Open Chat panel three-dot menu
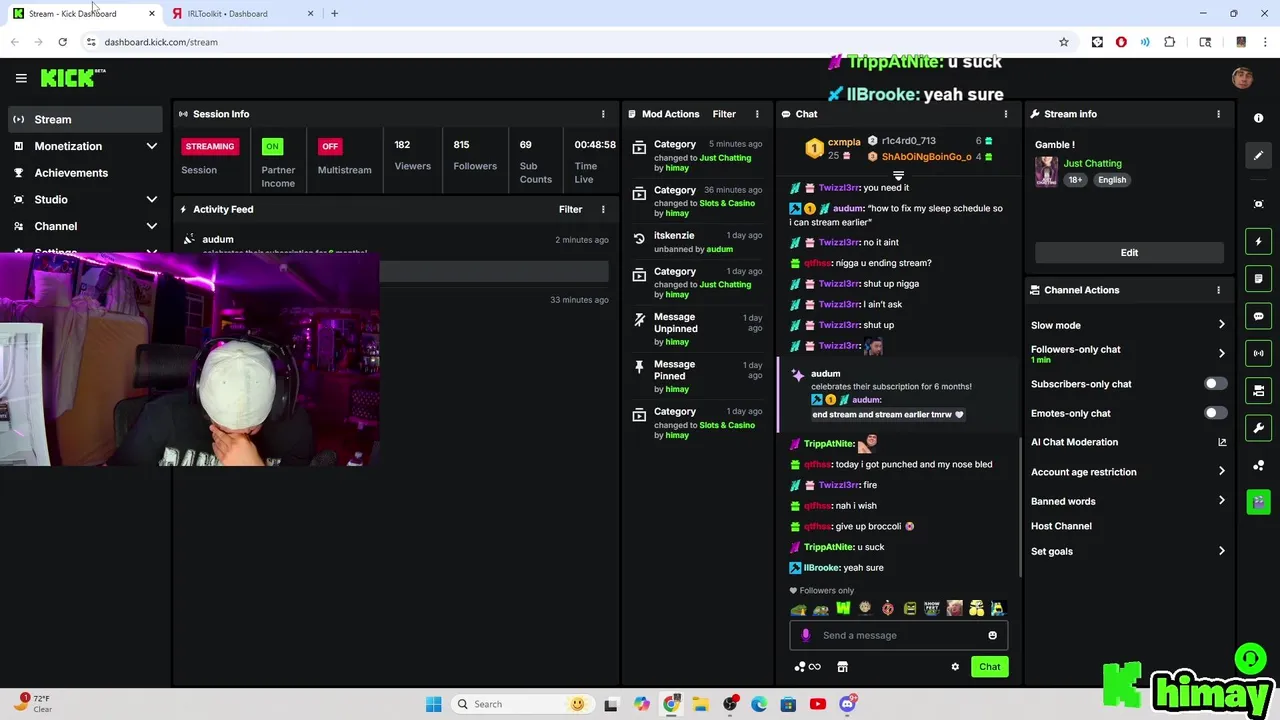The image size is (1280, 720). coord(1006,114)
